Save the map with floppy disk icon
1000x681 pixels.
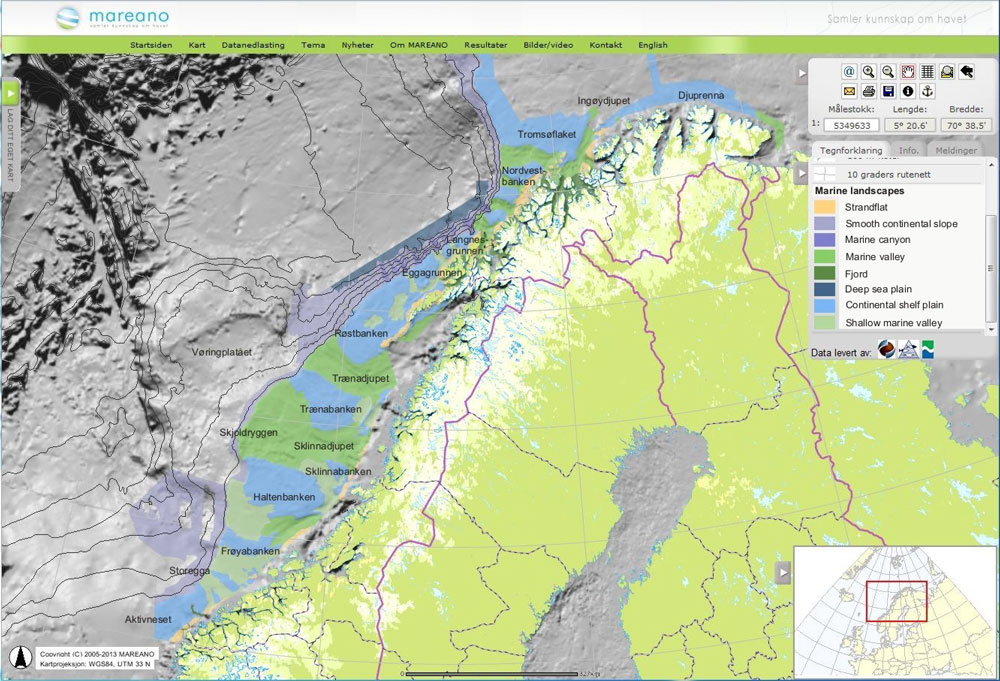pos(888,92)
